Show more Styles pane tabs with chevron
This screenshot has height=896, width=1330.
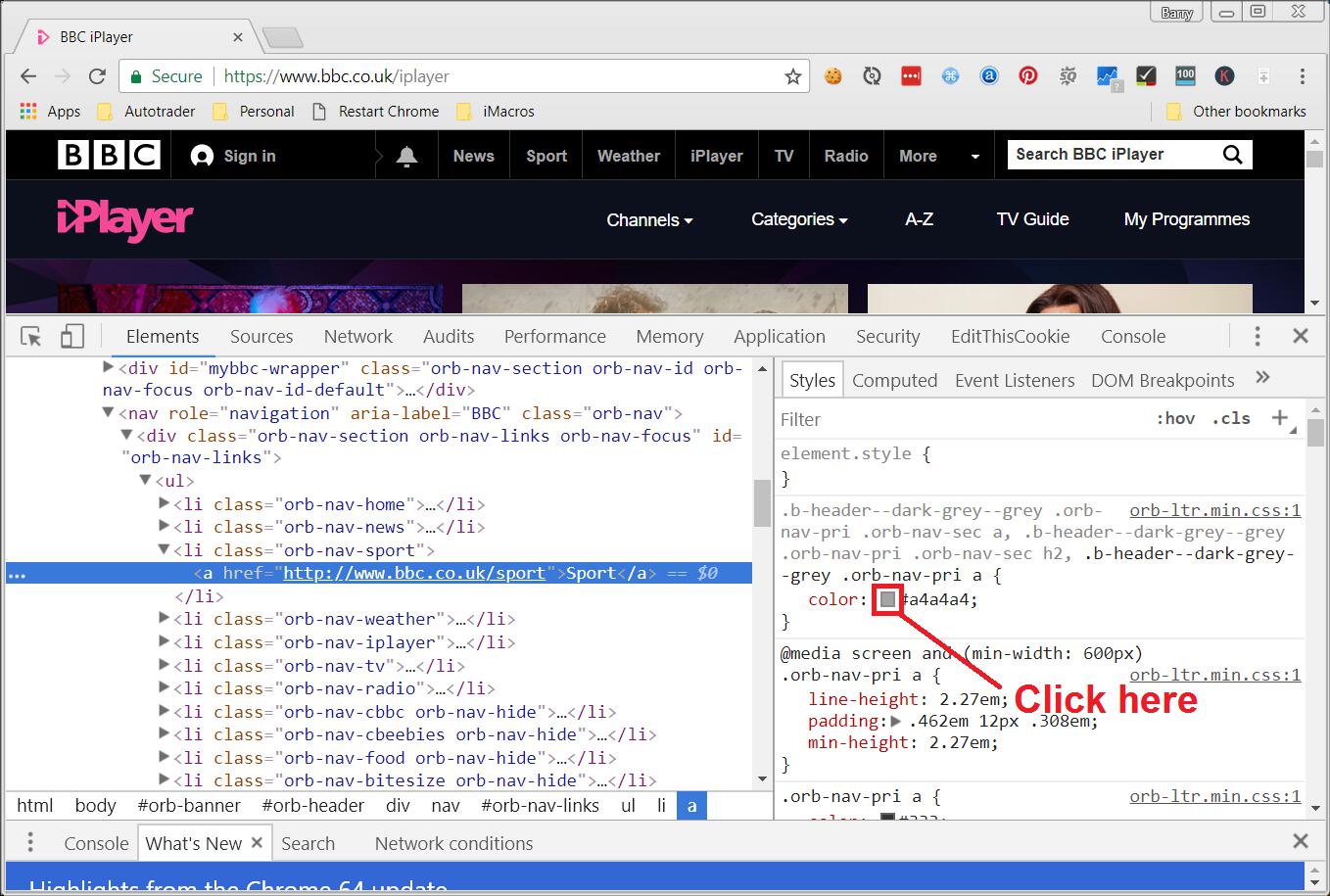[1262, 378]
